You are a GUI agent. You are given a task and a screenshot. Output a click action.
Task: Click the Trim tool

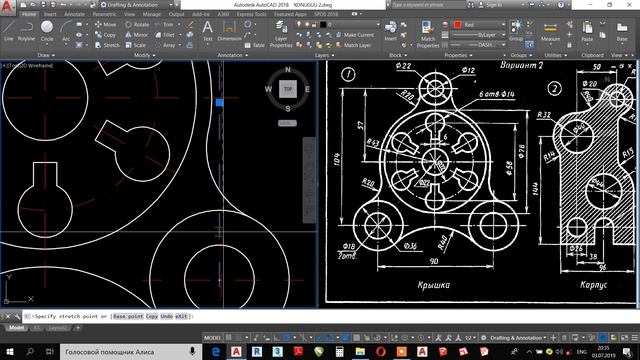(164, 24)
